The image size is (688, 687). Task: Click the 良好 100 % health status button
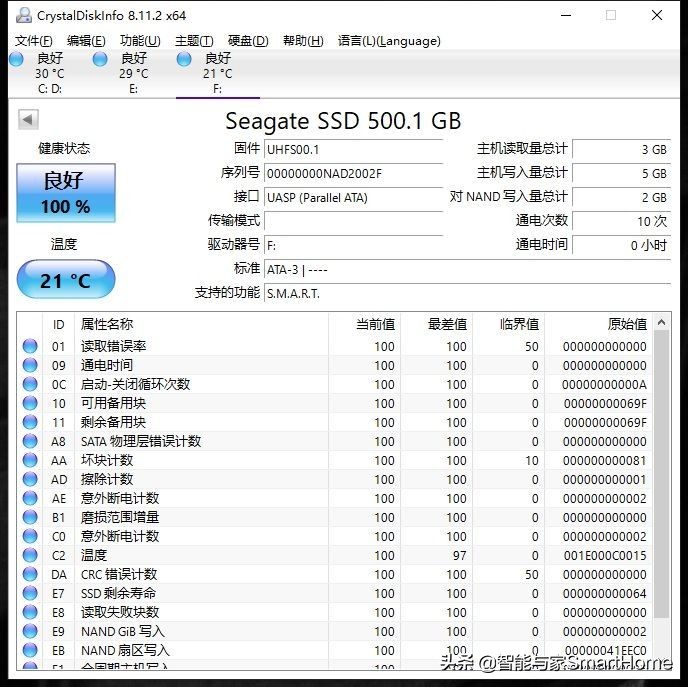click(66, 193)
